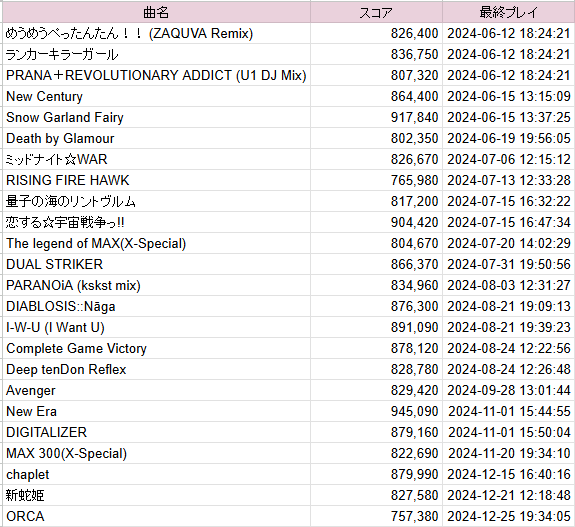This screenshot has width=575, height=527.
Task: Click the date cell 2024-07-06 12:15:12
Action: [509, 159]
